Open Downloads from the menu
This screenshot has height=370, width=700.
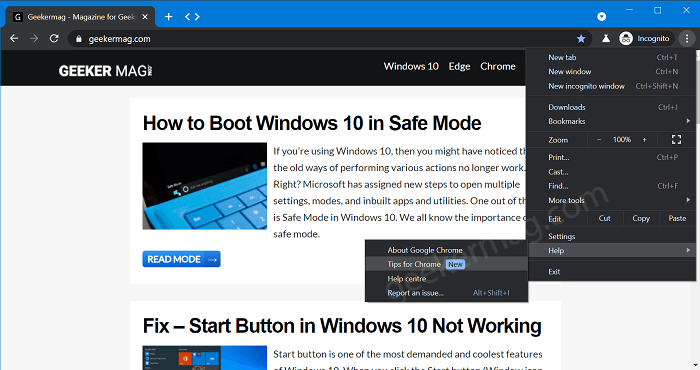tap(612, 107)
